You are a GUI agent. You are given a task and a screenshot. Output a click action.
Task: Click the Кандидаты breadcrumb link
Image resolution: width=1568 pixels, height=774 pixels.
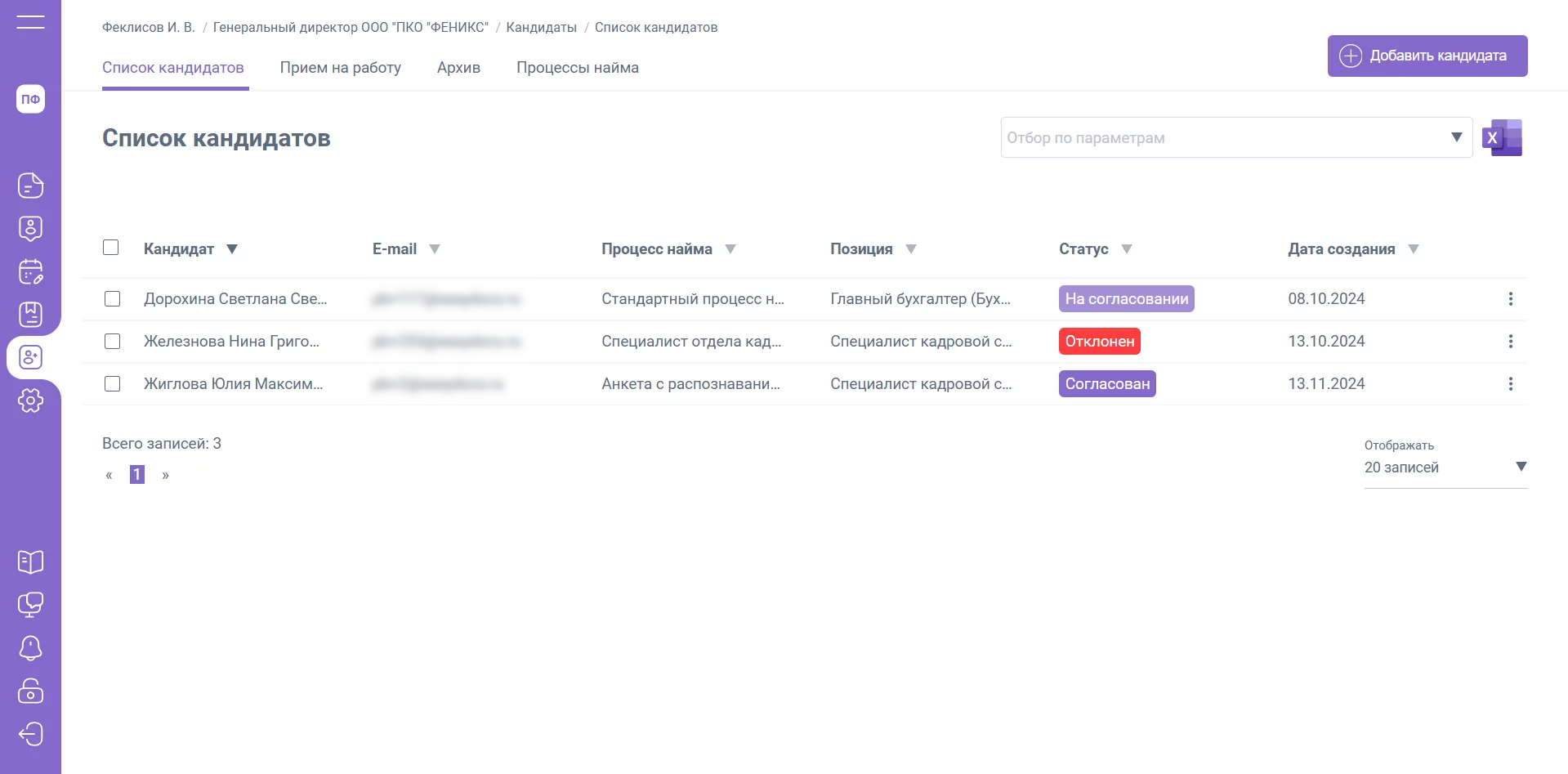click(541, 28)
